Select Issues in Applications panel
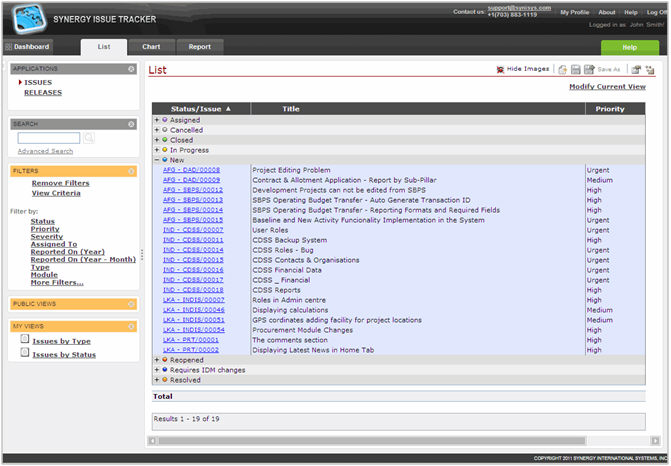The image size is (671, 466). 38,83
